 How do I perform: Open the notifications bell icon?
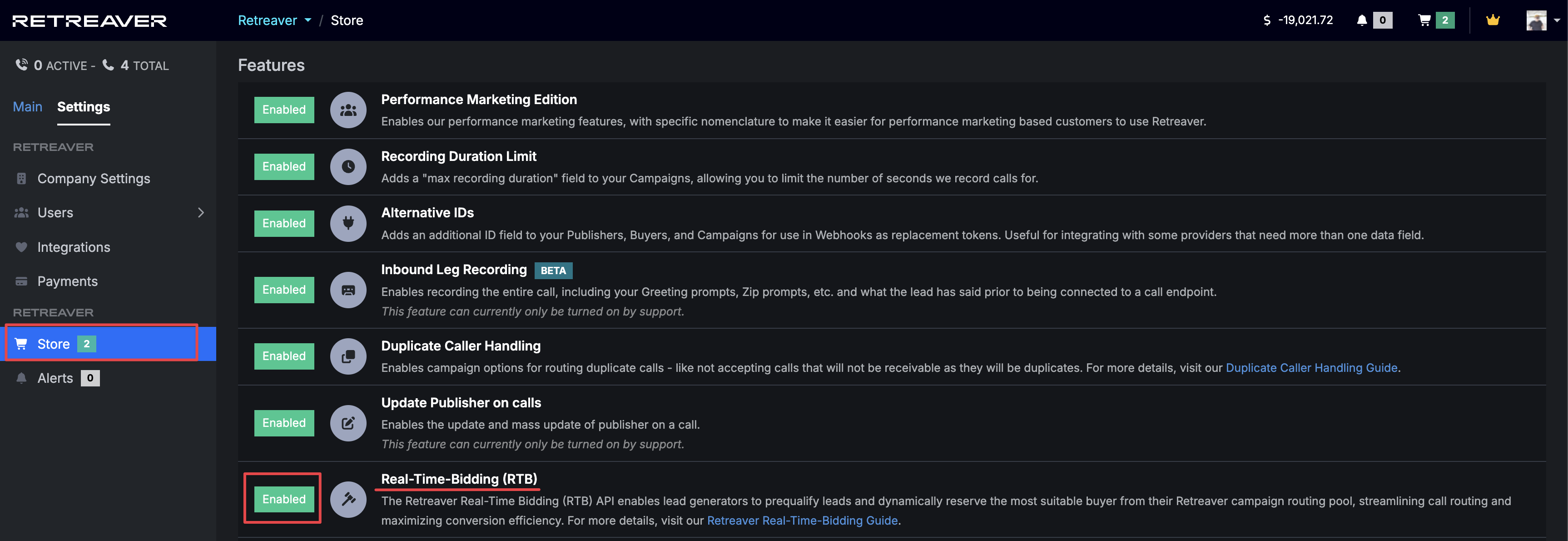1362,21
